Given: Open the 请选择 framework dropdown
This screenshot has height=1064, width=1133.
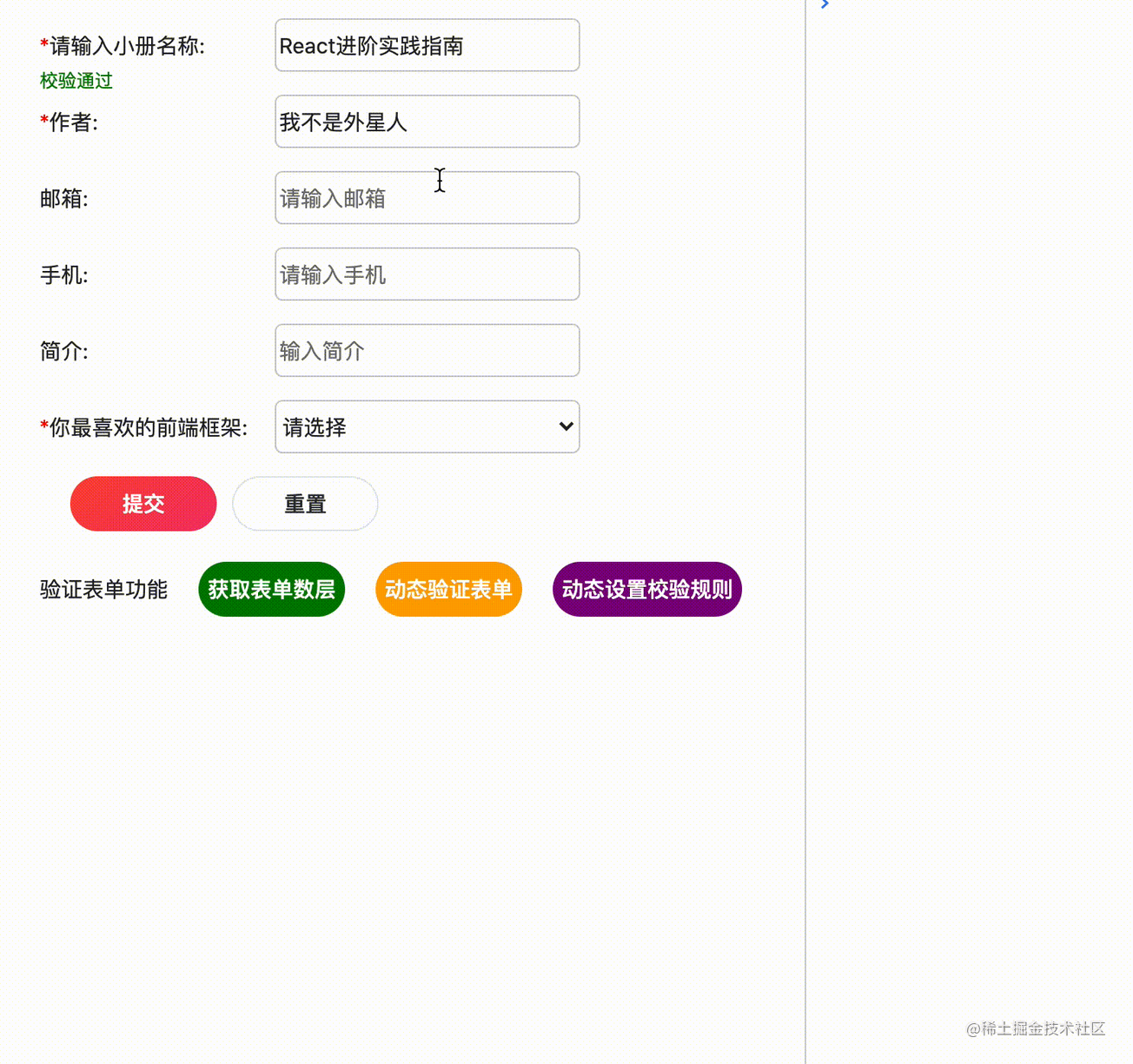Looking at the screenshot, I should (427, 426).
